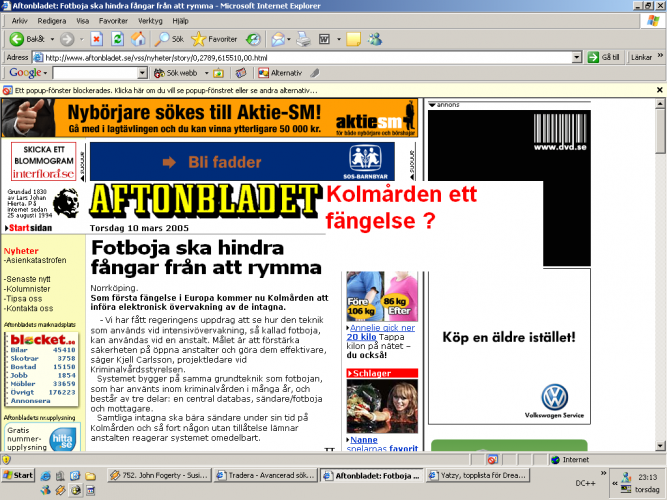Click the Startsidan link
This screenshot has width=667, height=500.
(28, 229)
